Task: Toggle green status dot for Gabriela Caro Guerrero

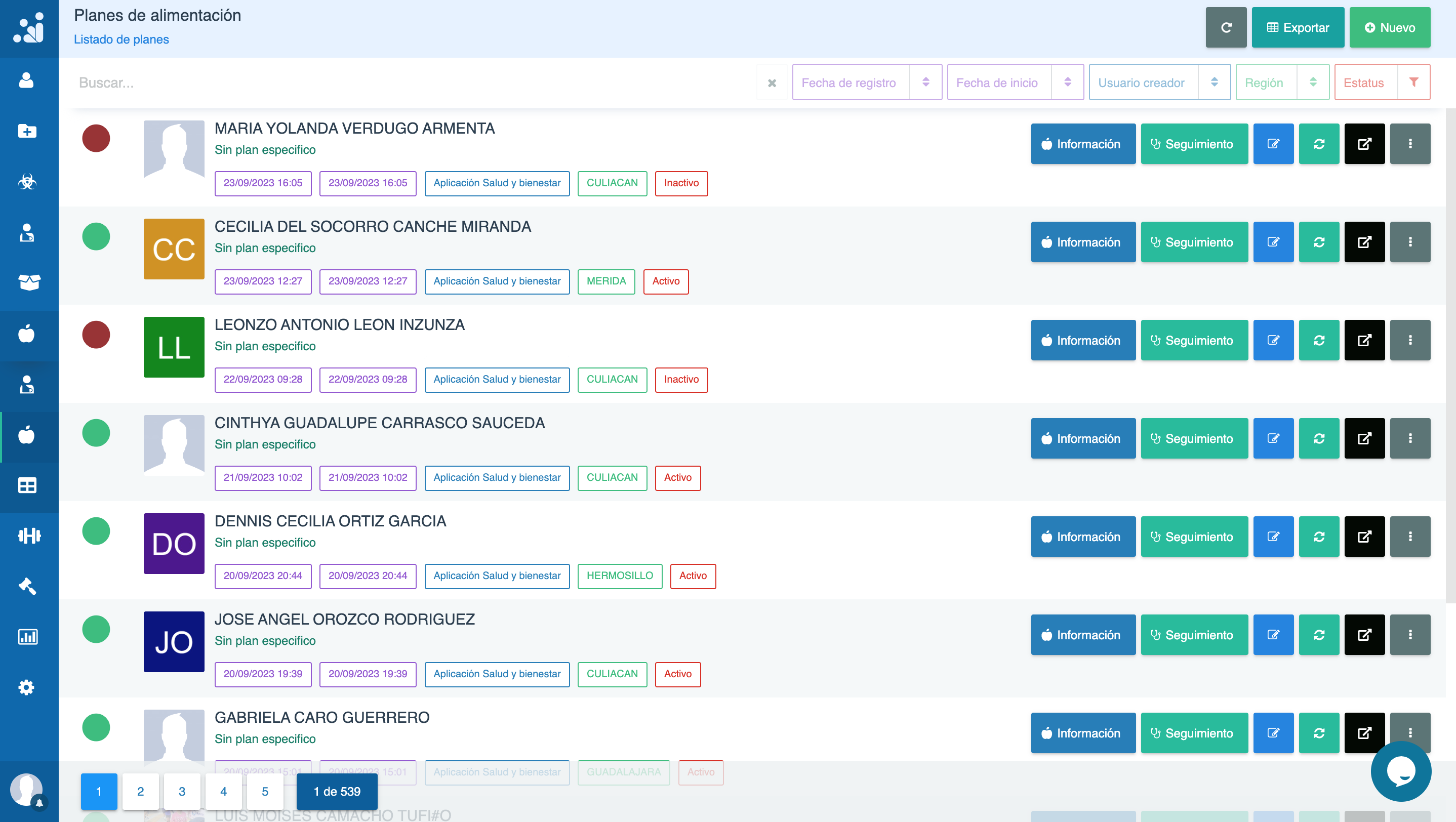Action: (x=96, y=728)
